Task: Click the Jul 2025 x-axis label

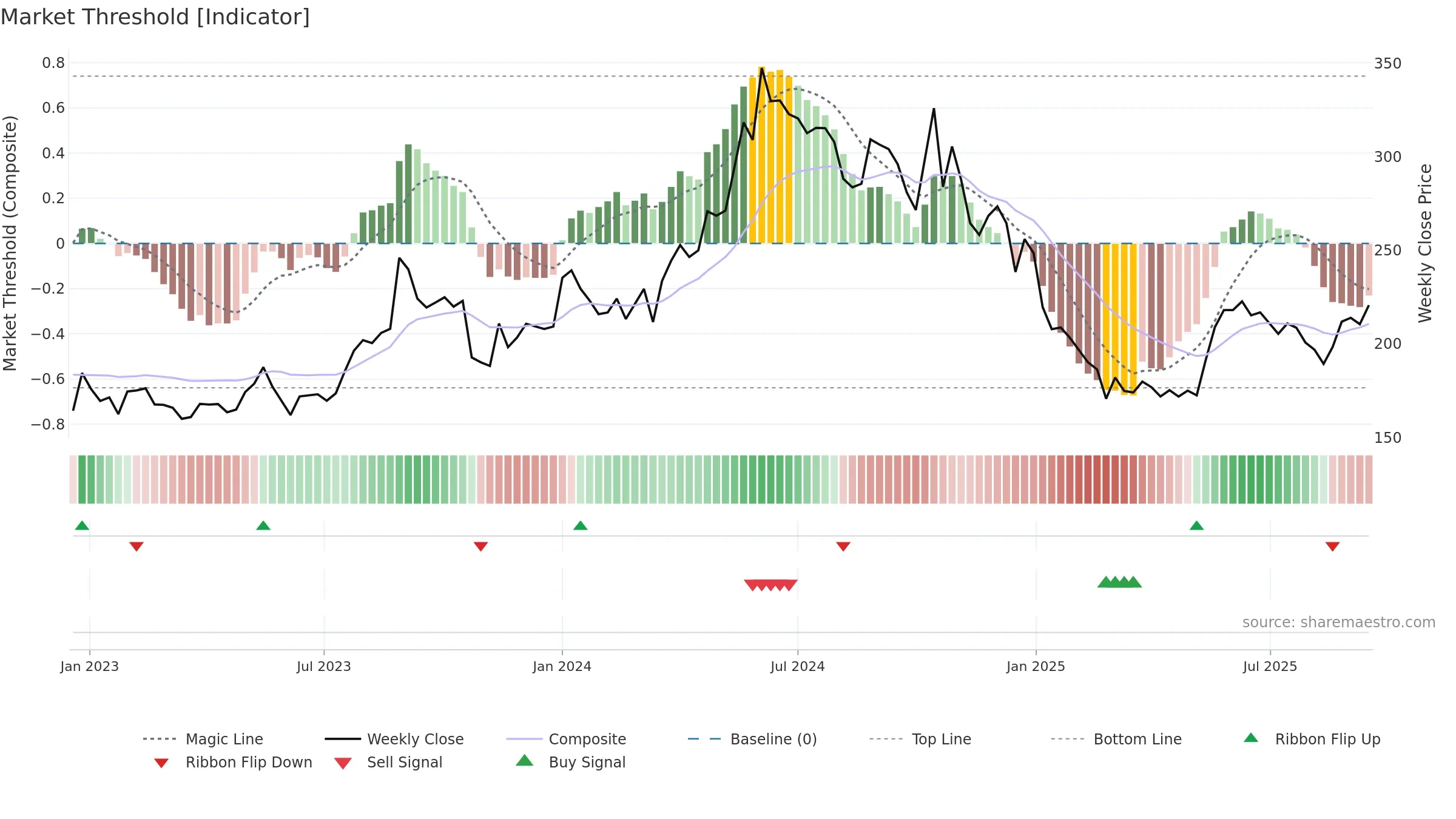Action: pos(1270,666)
